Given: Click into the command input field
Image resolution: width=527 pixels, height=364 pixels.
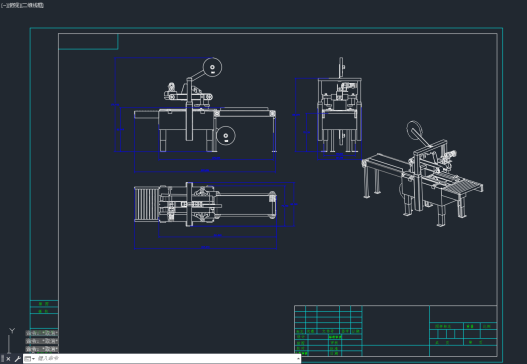Looking at the screenshot, I should point(165,359).
